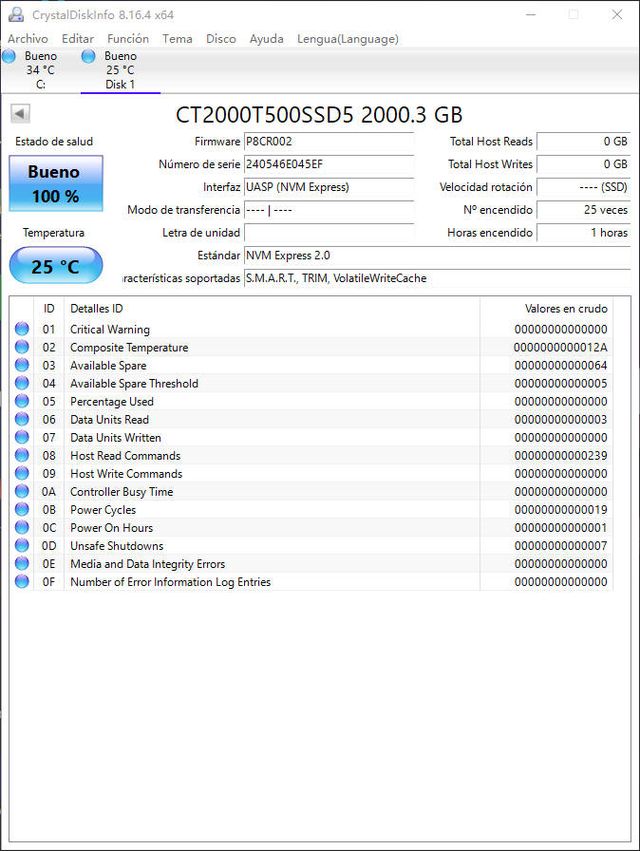Open the Función menu
This screenshot has width=640, height=851.
tap(128, 39)
